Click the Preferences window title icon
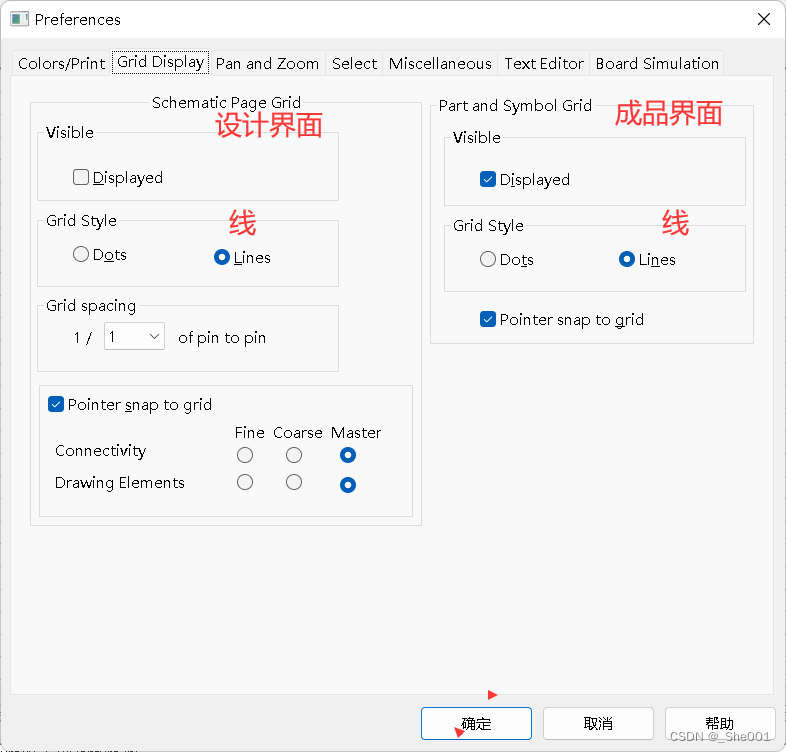Viewport: 786px width, 752px height. [19, 19]
